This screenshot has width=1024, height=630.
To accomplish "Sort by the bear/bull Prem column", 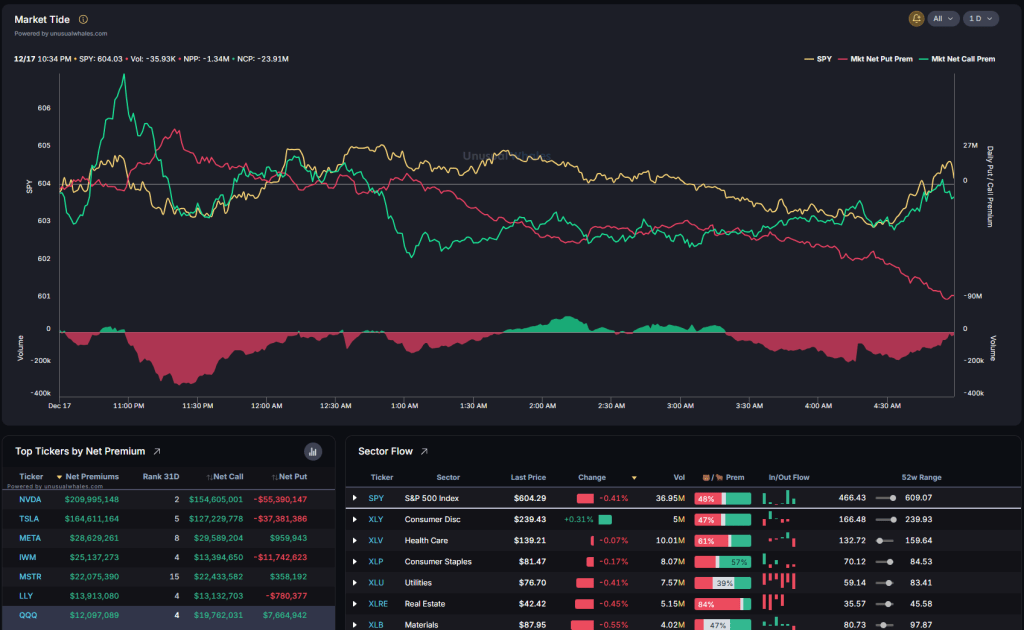I will click(721, 477).
